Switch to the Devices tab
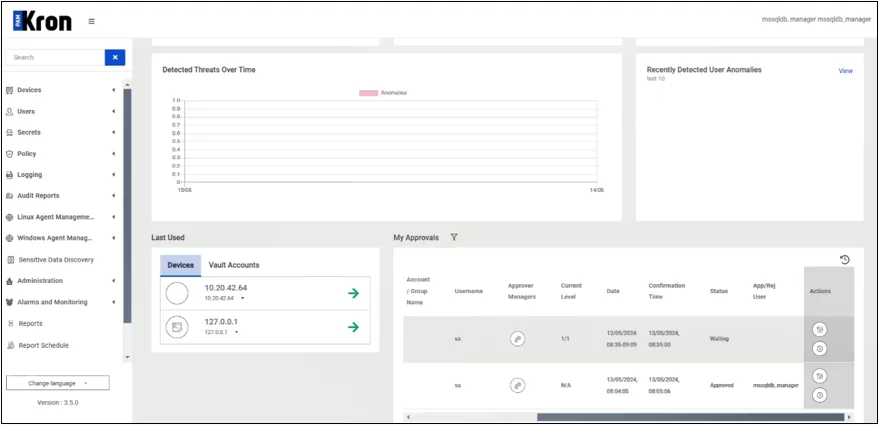Viewport: 879px width, 425px height. pyautogui.click(x=181, y=265)
